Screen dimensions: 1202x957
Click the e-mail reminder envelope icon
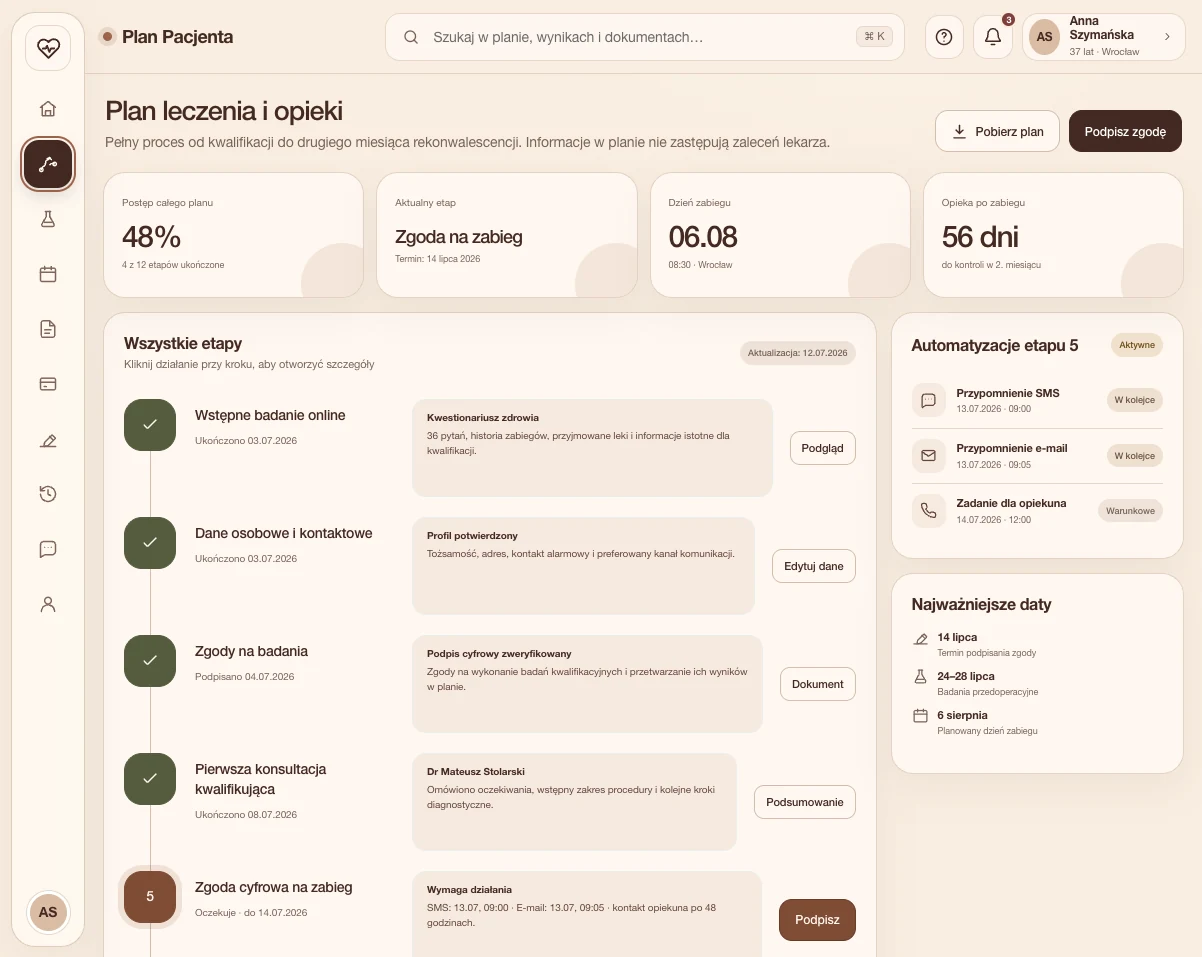tap(928, 455)
